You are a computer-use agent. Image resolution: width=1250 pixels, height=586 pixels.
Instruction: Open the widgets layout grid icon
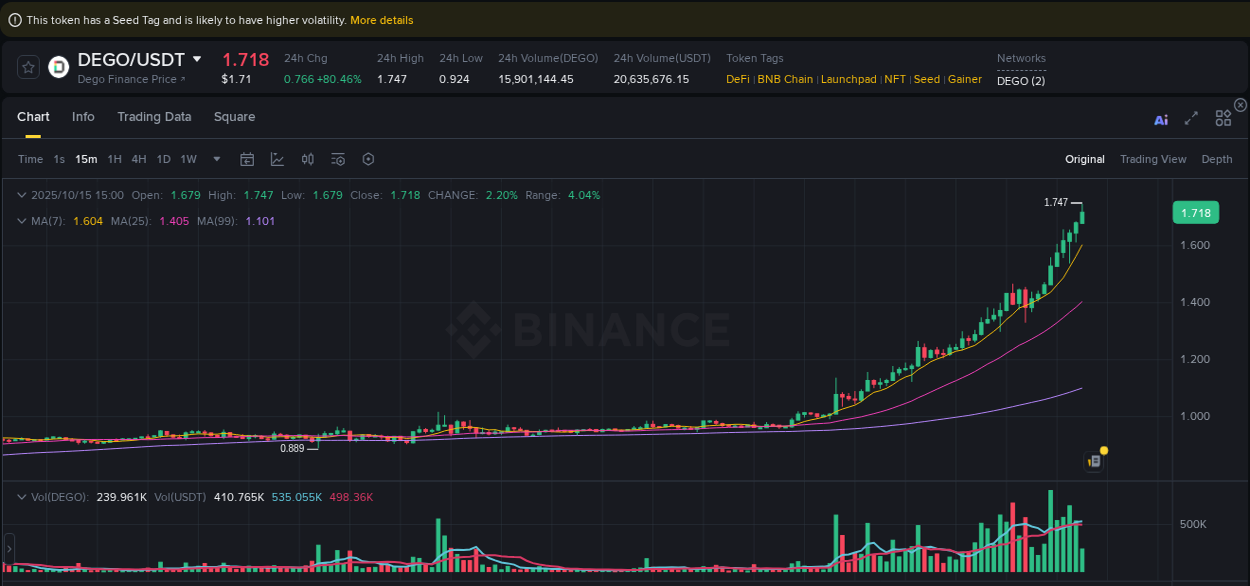[x=1223, y=118]
